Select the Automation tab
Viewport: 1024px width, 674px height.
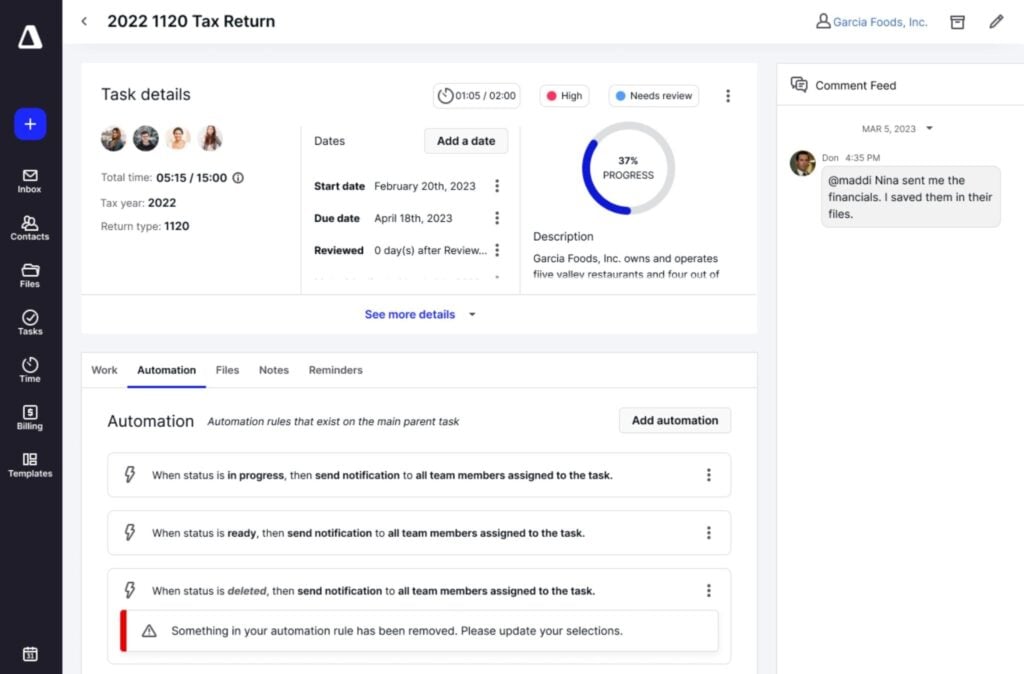[x=167, y=370]
